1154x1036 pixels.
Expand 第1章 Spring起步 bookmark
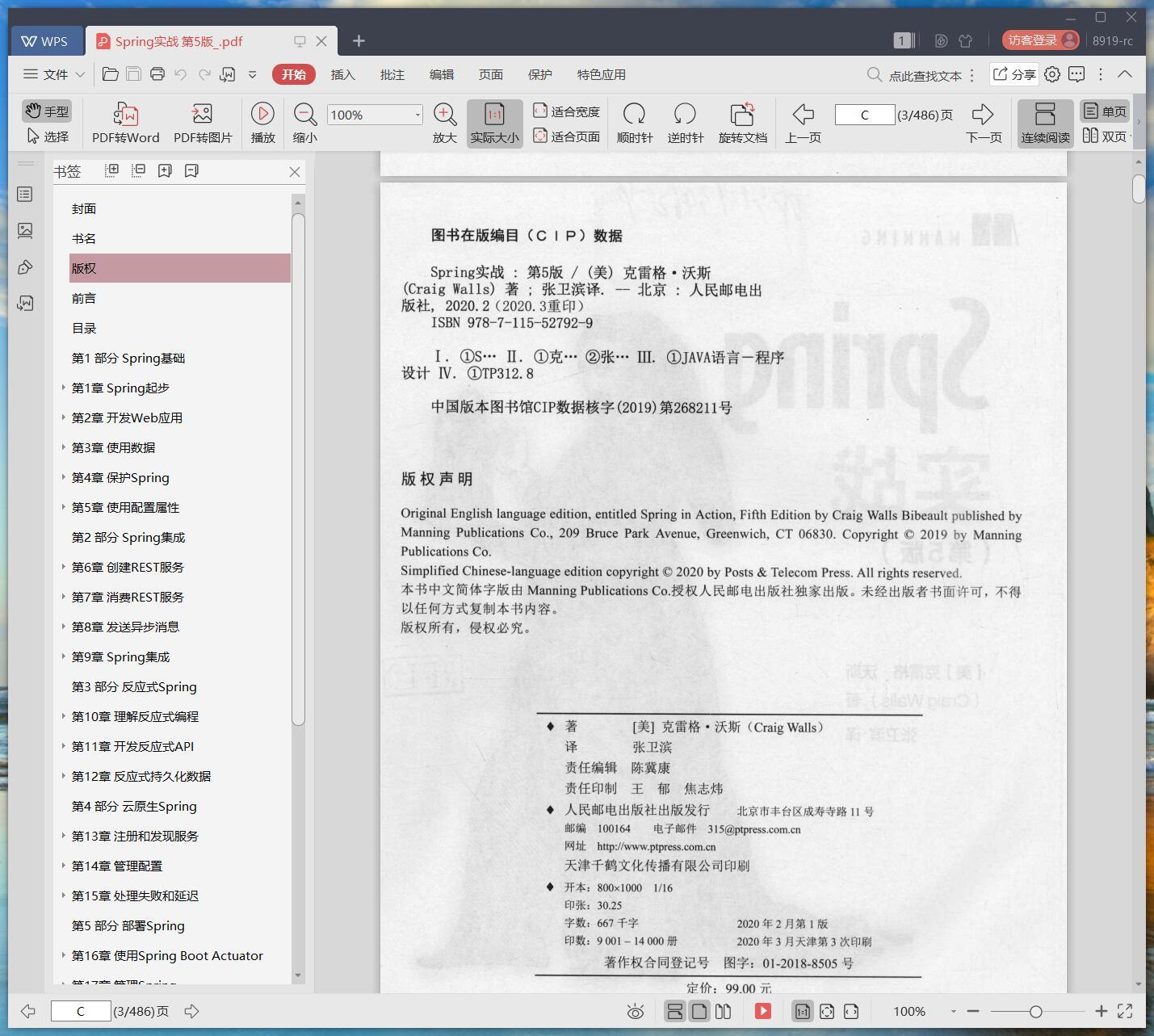64,388
